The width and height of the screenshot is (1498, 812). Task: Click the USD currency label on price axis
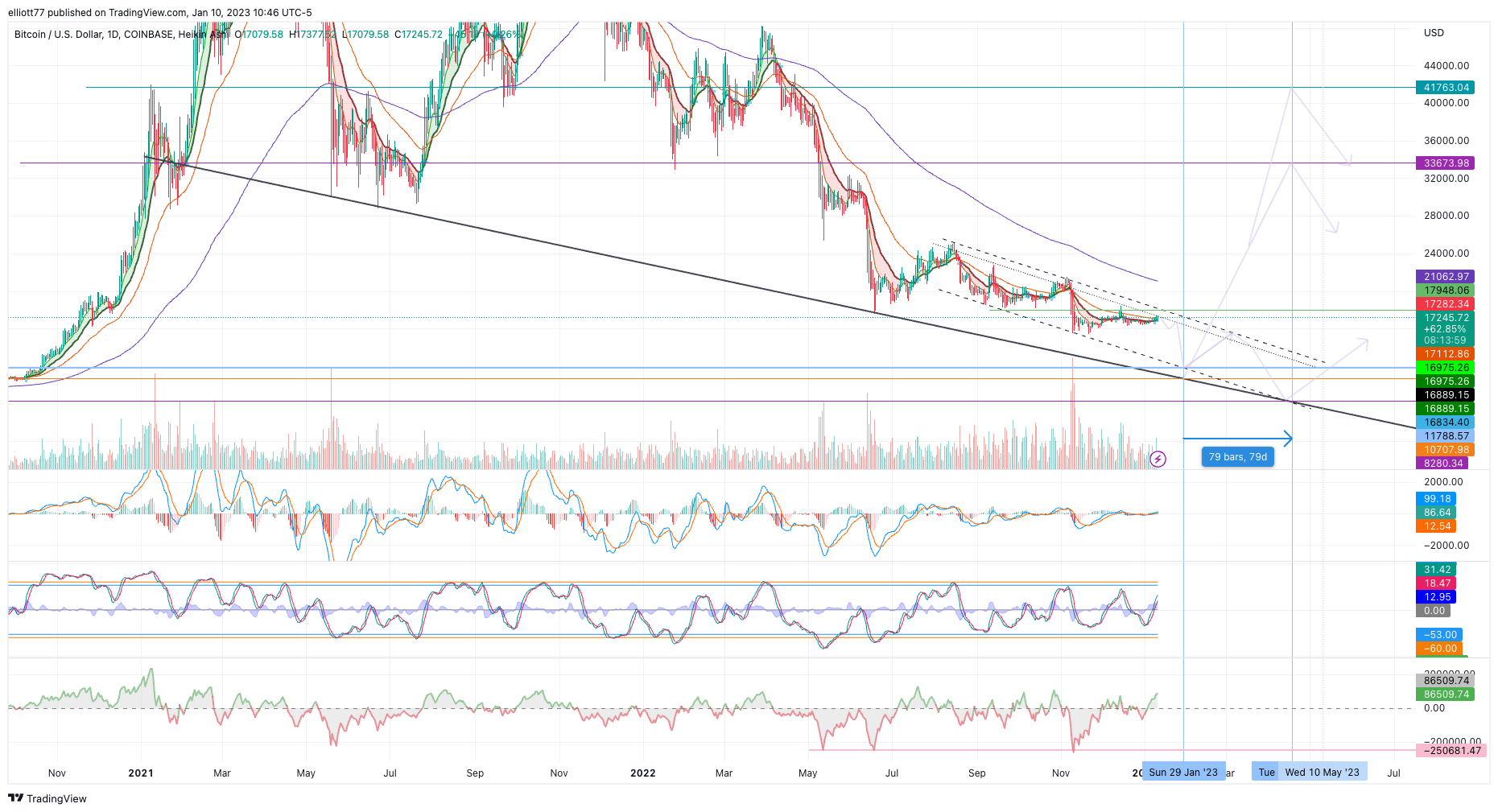click(1434, 33)
